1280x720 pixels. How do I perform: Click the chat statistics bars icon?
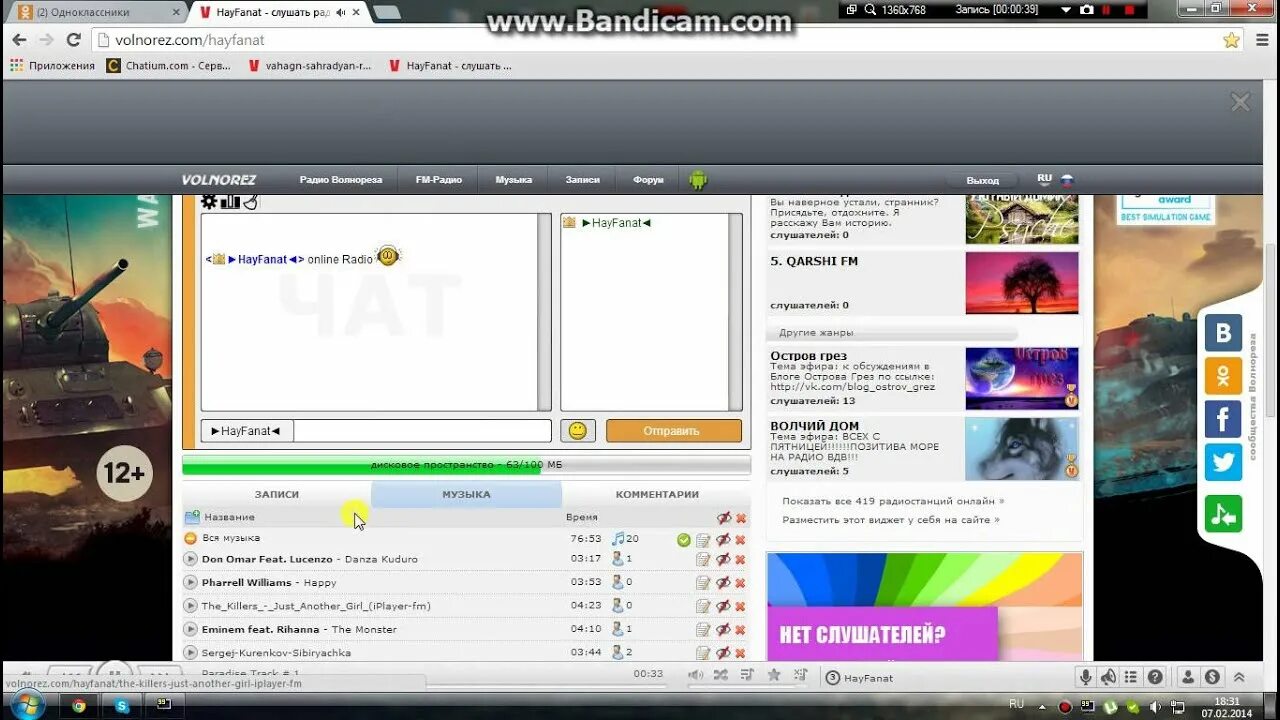click(x=230, y=201)
